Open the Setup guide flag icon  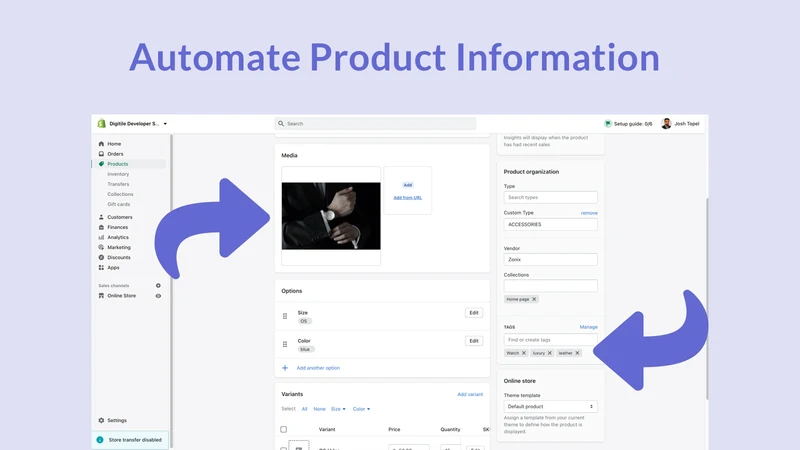tap(608, 123)
